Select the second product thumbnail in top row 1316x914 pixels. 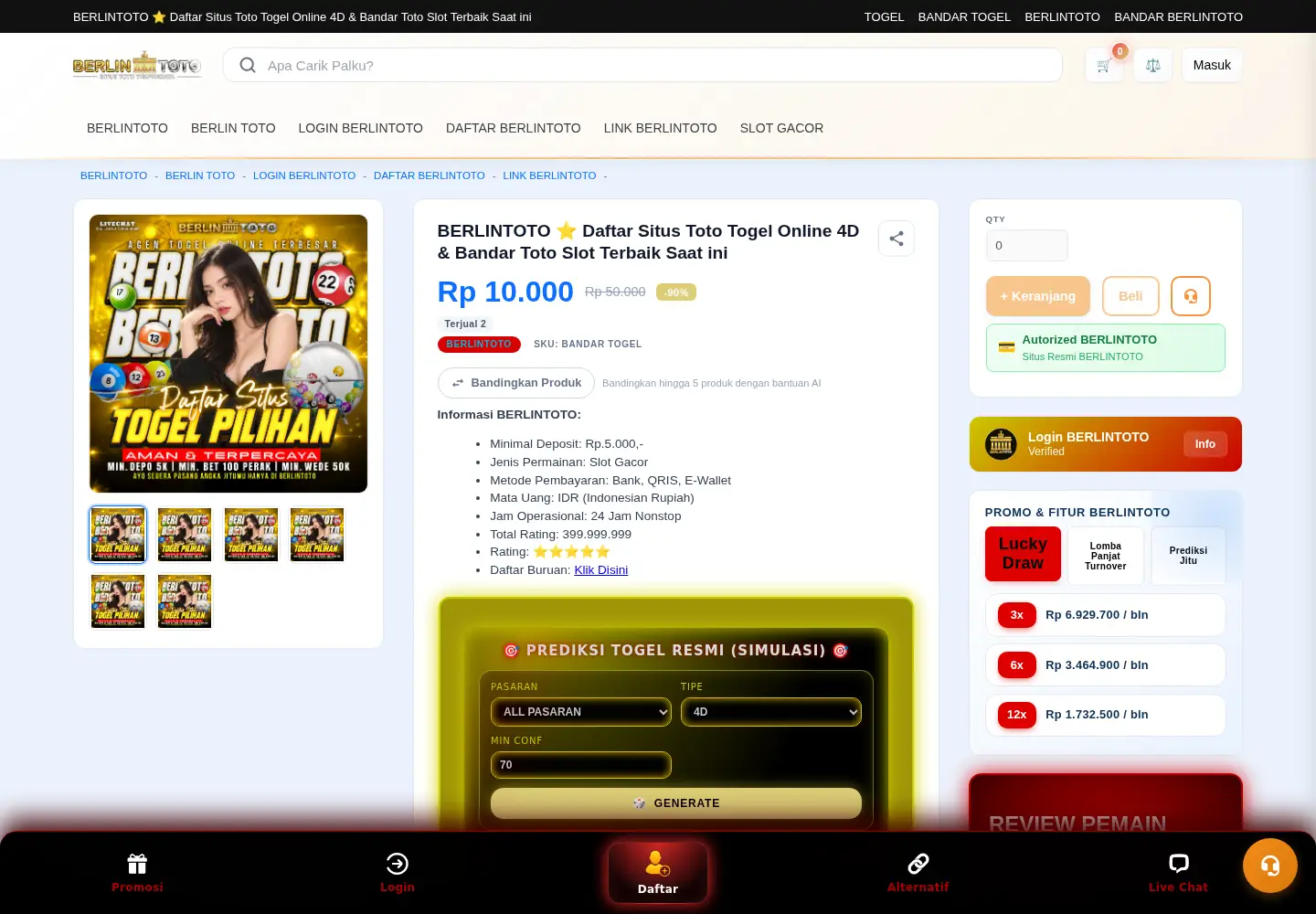(x=185, y=535)
